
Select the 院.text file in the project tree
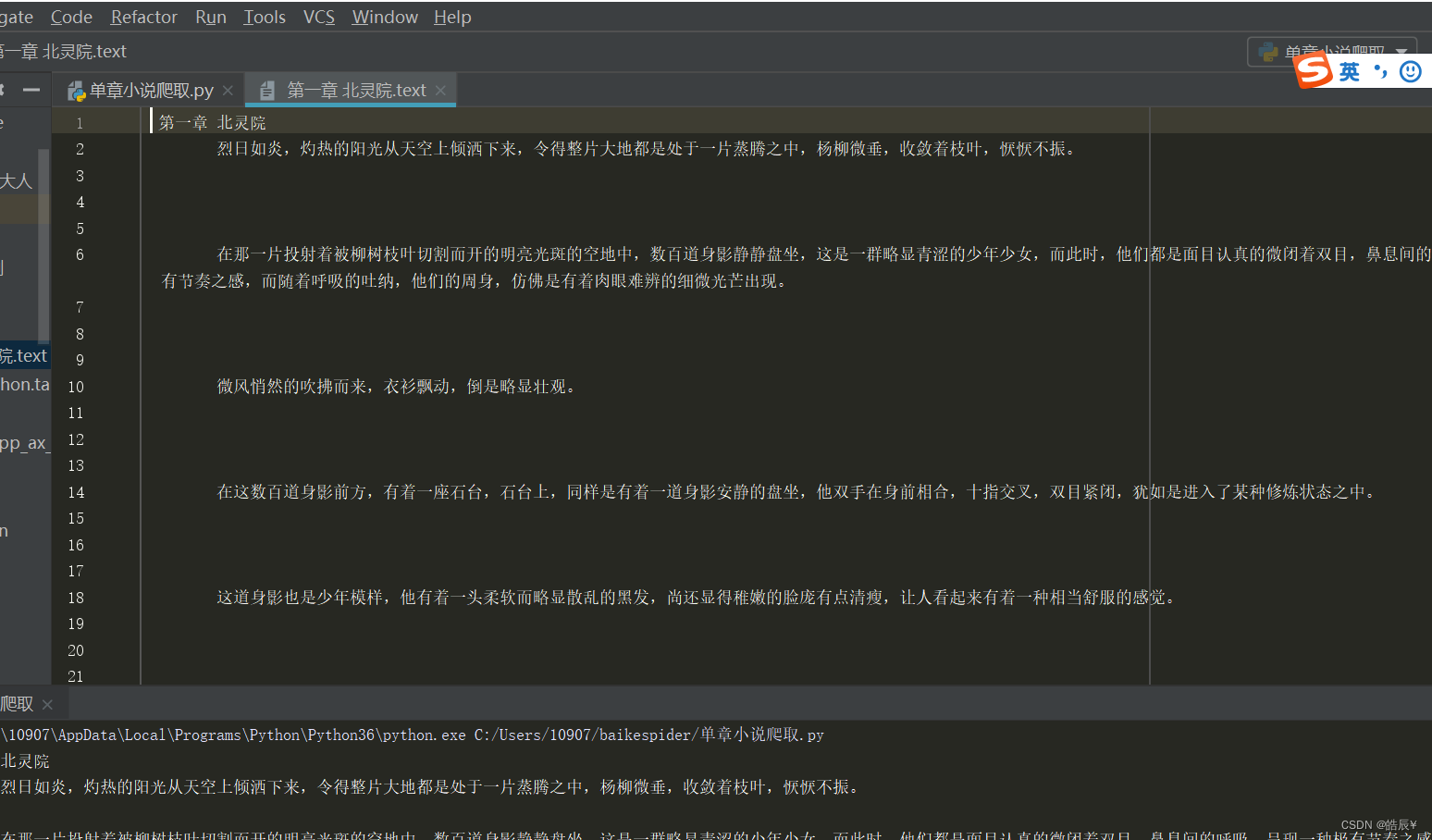click(23, 355)
